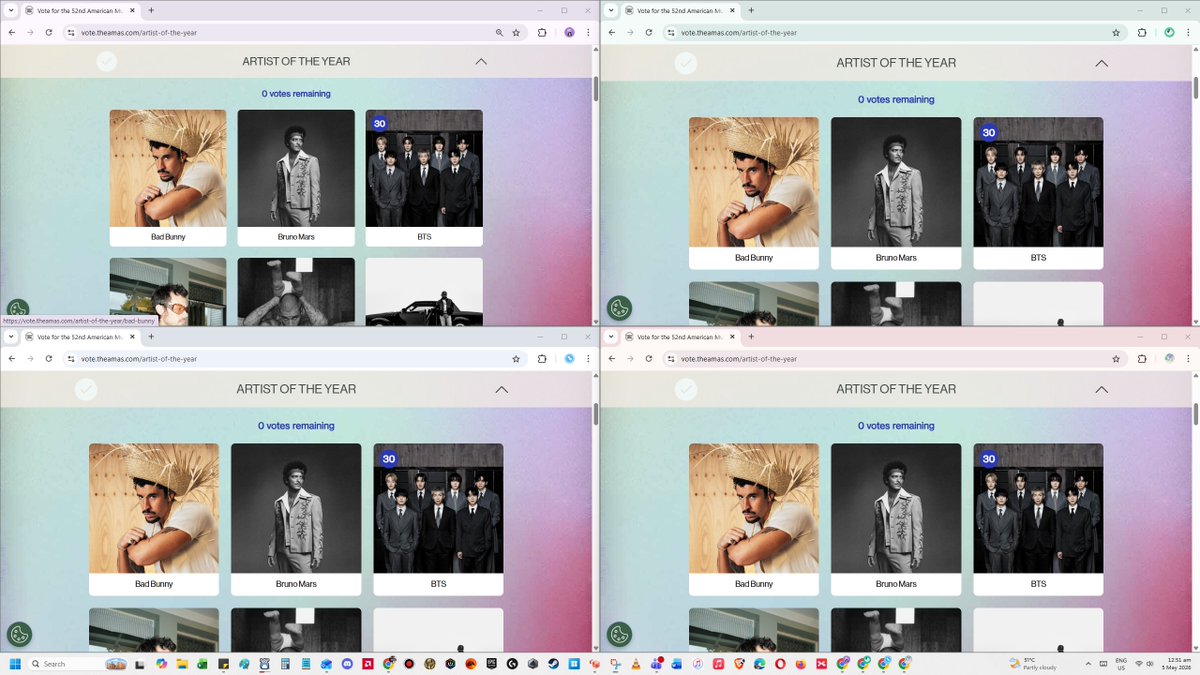Open Epic Games Launcher from taskbar
1200x675 pixels.
click(492, 663)
